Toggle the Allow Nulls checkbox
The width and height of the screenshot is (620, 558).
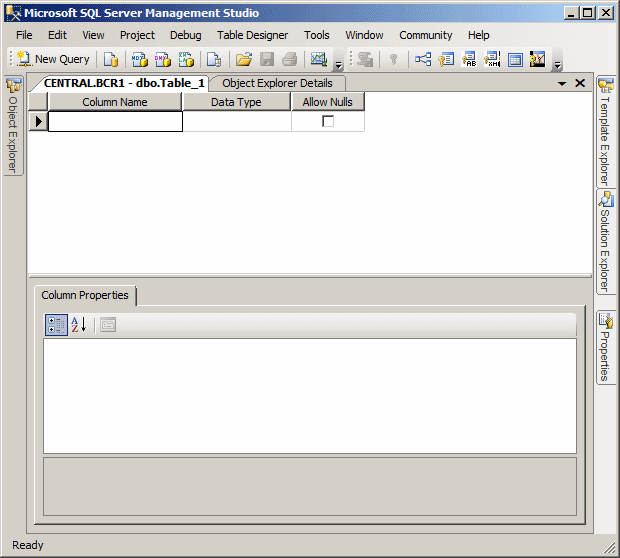328,121
